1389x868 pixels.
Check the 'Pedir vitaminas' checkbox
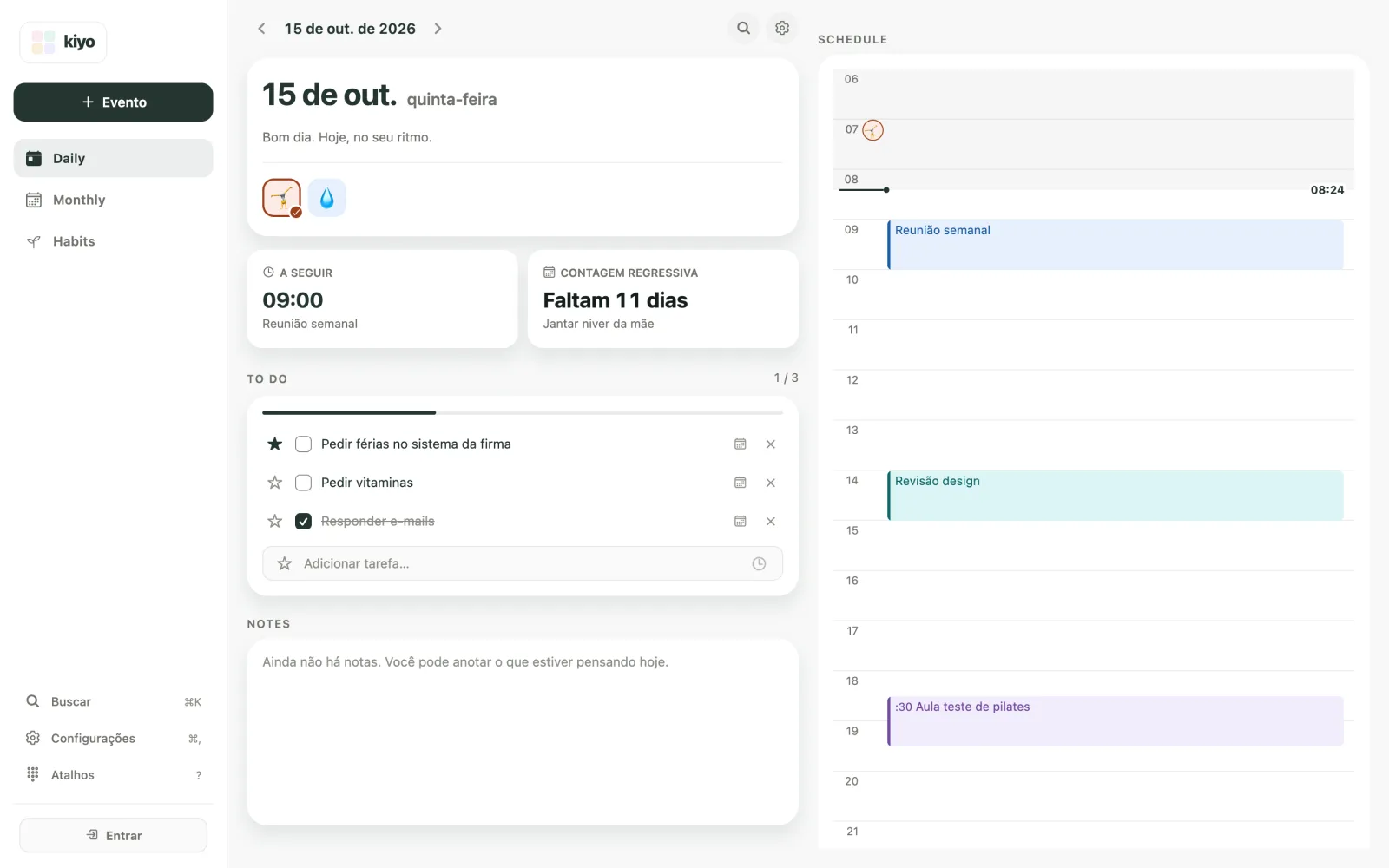tap(303, 483)
